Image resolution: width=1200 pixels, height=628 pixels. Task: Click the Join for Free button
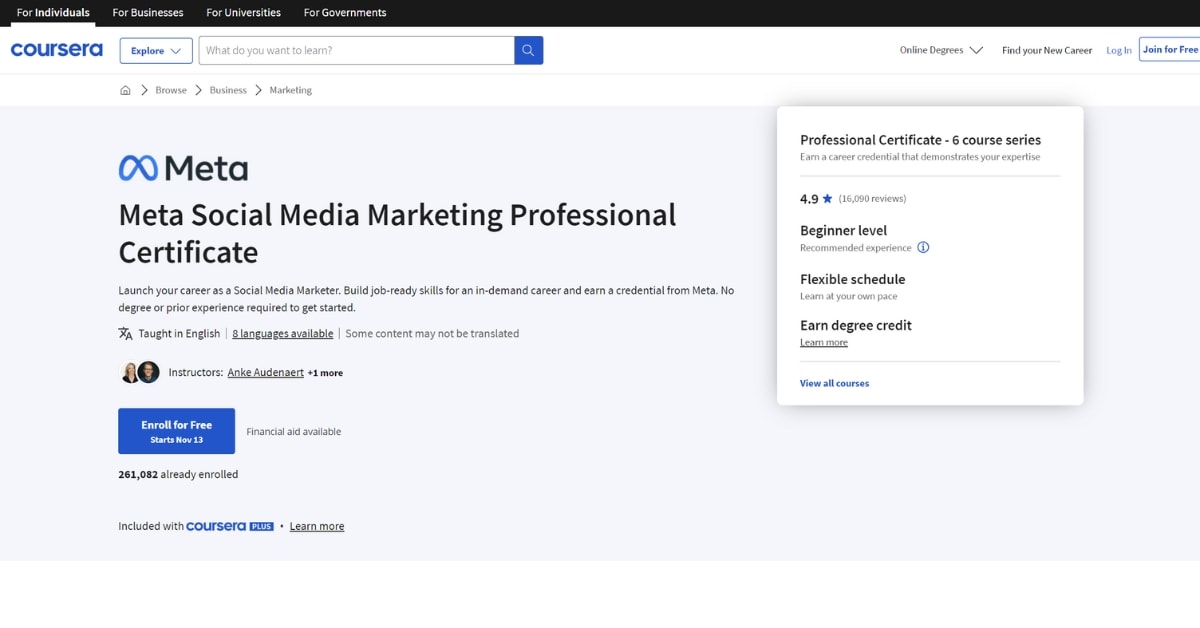[1170, 50]
